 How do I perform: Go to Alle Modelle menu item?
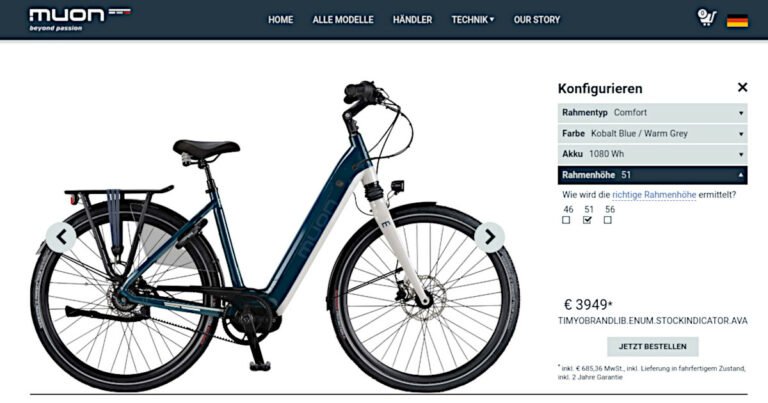343,20
